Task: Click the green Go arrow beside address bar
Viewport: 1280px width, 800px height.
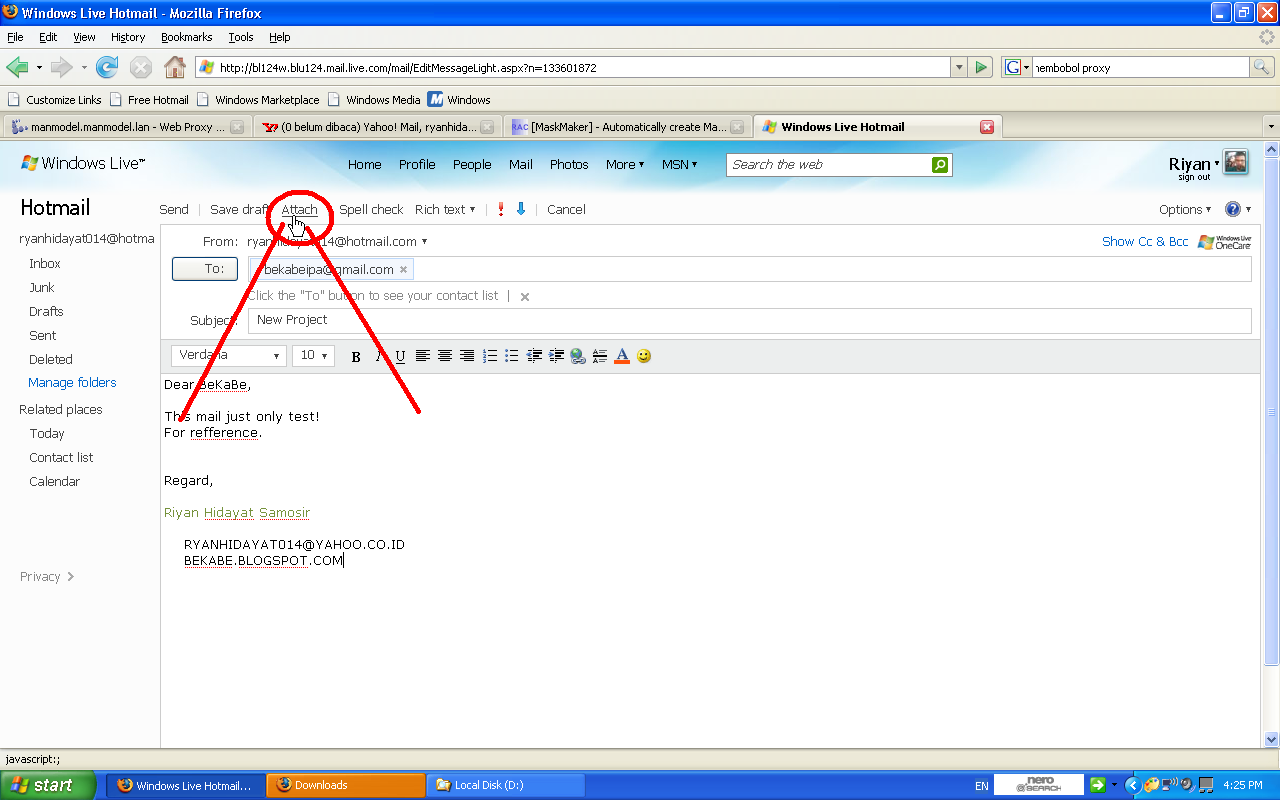Action: pos(981,68)
